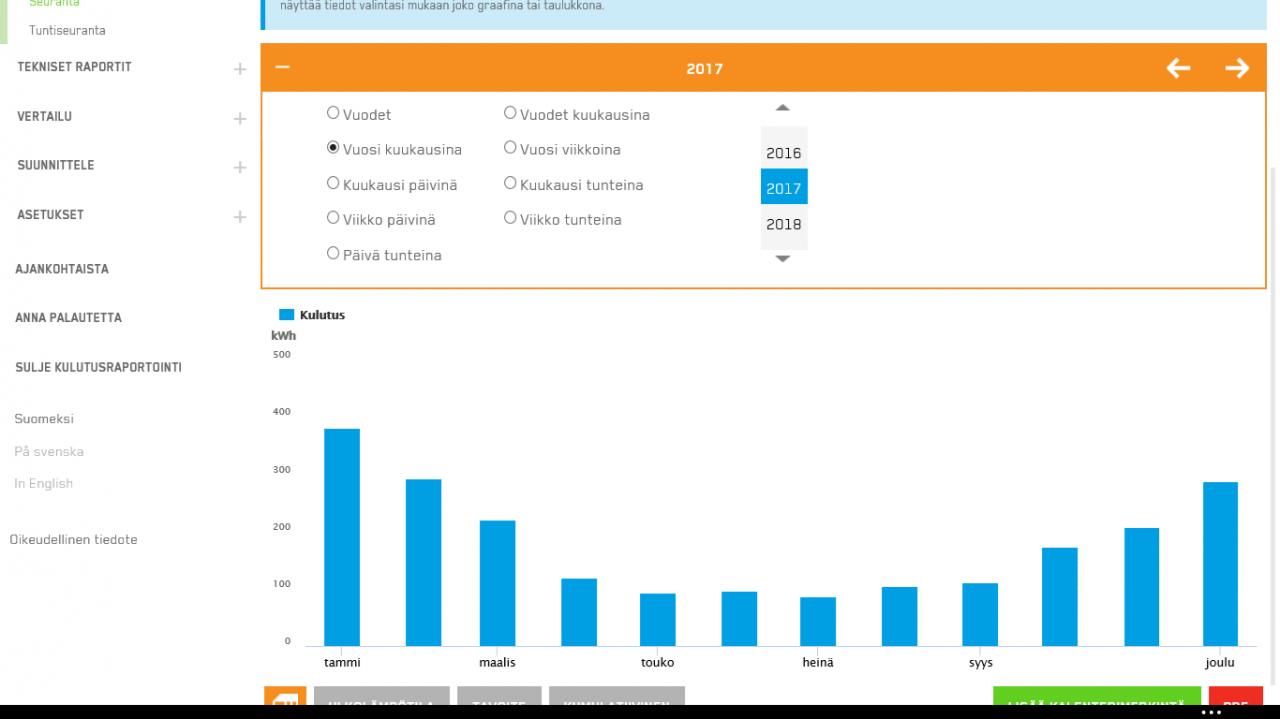
Task: Select the Kuukausi päivinä radio button
Action: coord(334,184)
